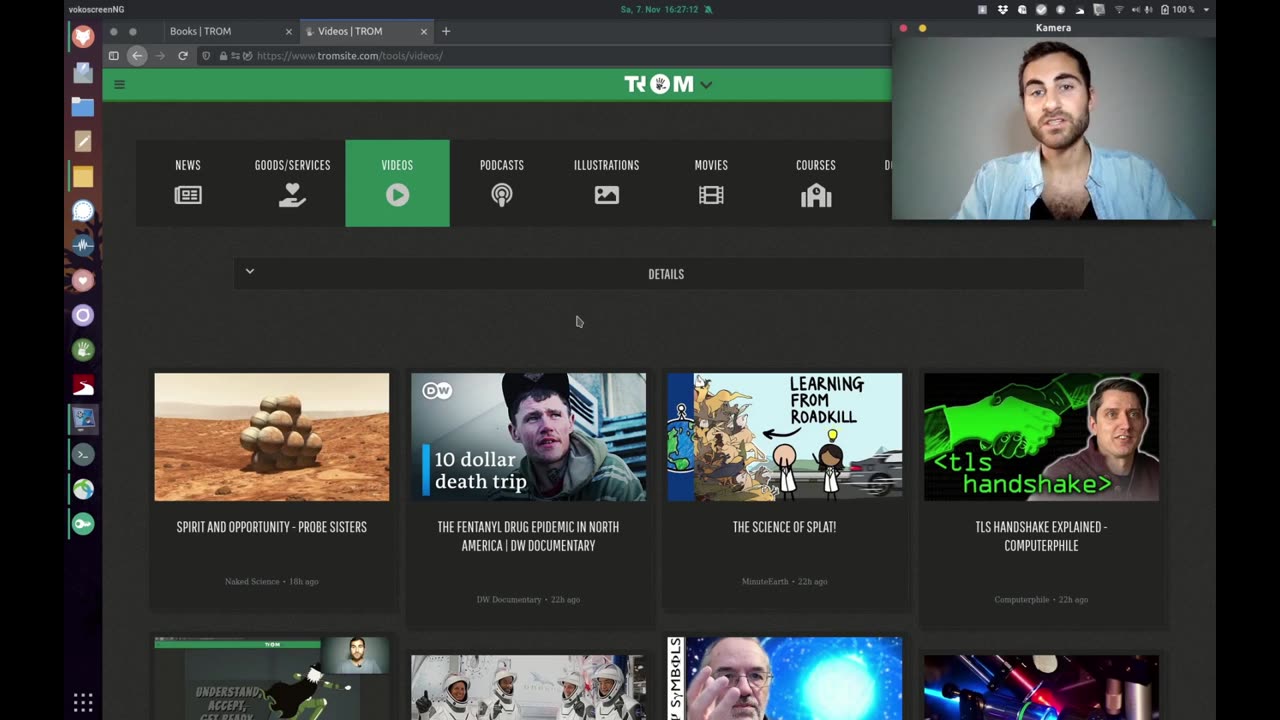Click 'The Science of Splat!' title
1280x720 pixels.
pyautogui.click(x=785, y=527)
